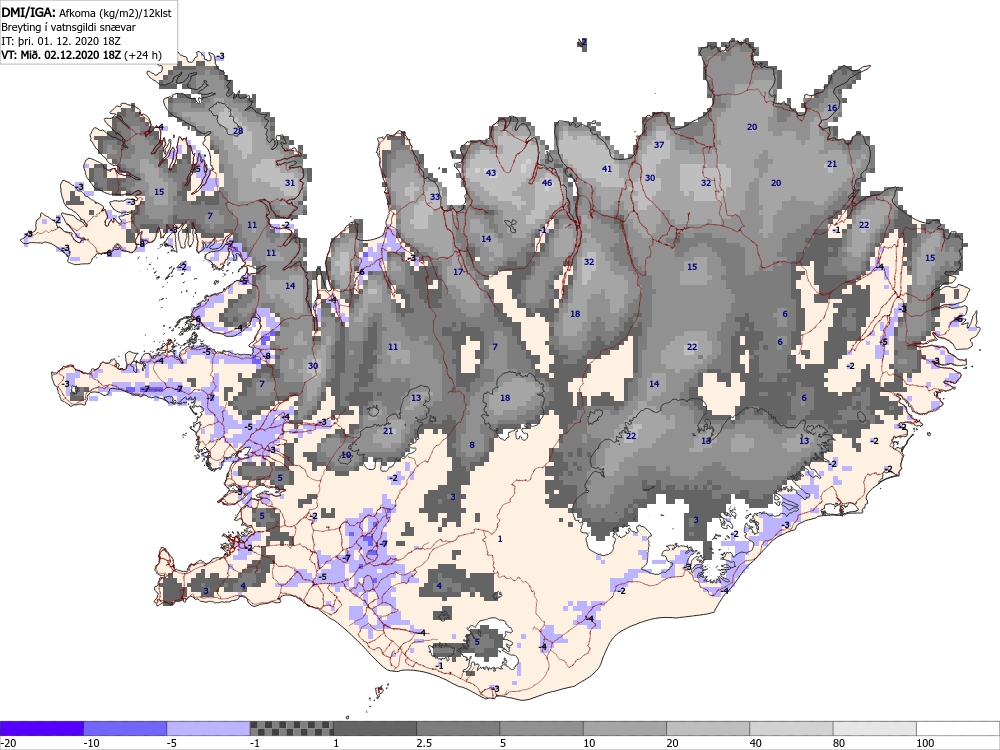Pick the light lavender -5 to -1 legend swatch
Screen dimensions: 1000x750
coord(208,728)
